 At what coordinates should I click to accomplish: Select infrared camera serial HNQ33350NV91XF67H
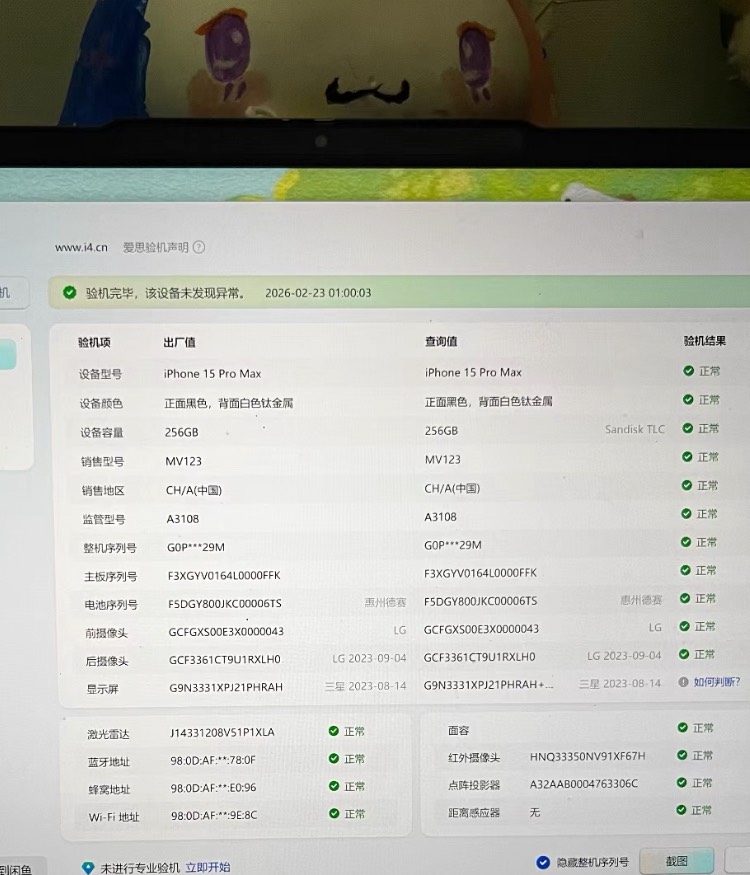pos(587,756)
